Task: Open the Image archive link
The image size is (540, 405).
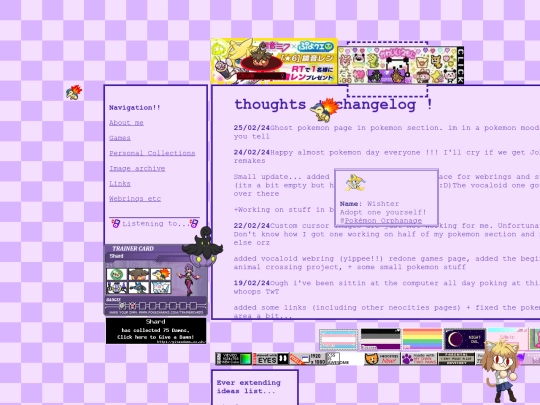Action: (137, 168)
